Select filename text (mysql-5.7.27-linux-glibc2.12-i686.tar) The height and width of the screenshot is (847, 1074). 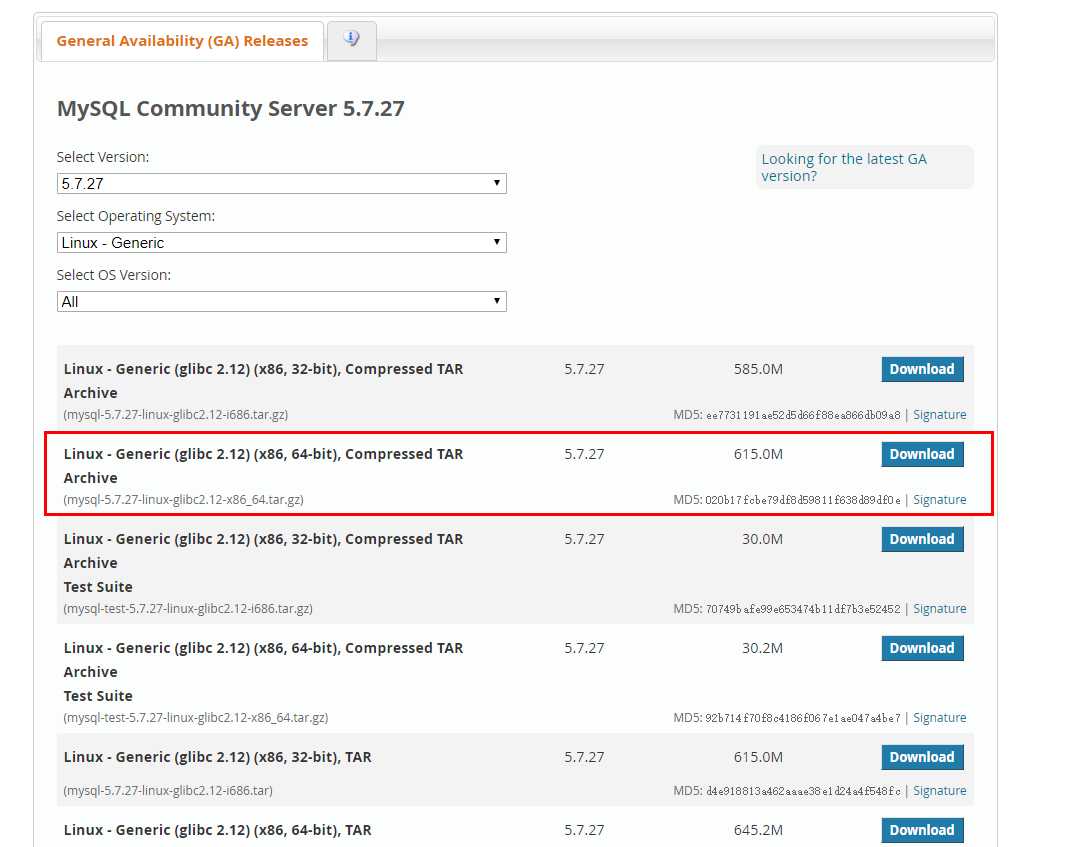coord(168,790)
